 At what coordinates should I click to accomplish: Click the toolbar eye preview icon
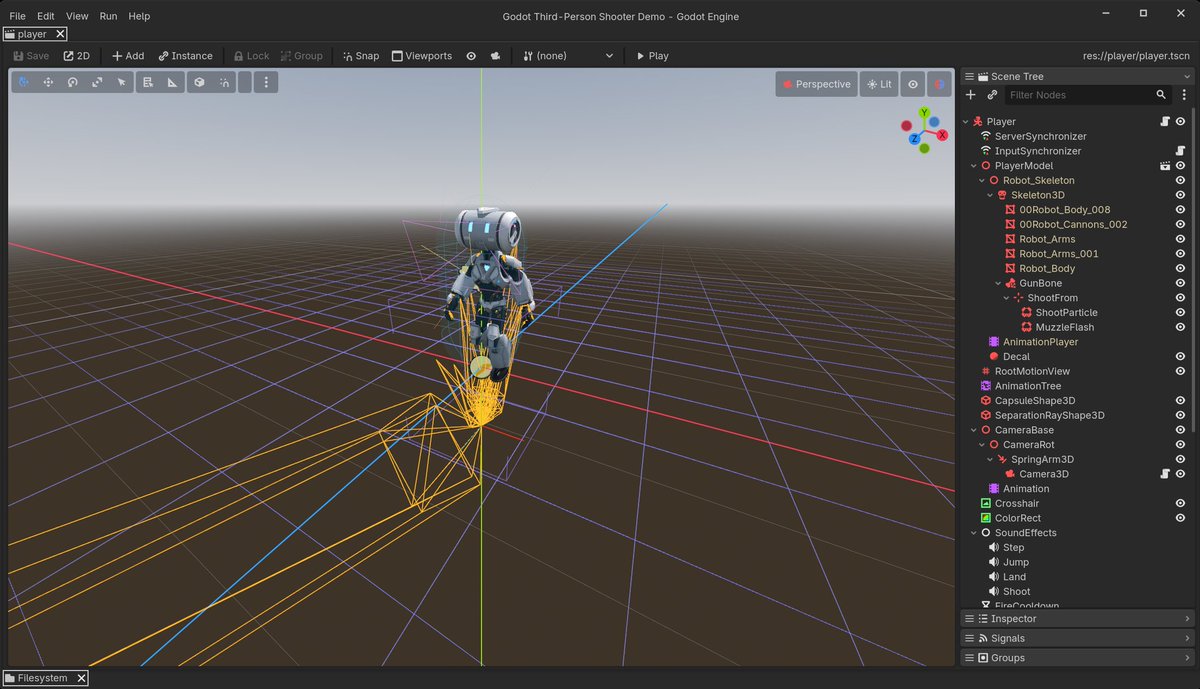pyautogui.click(x=472, y=56)
